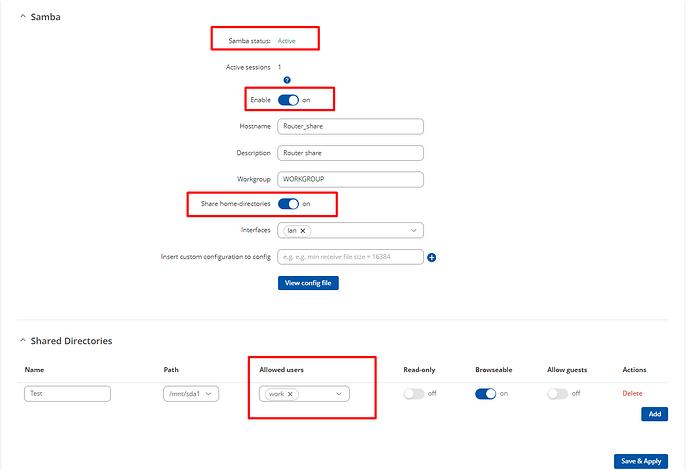Click the Save & Apply button
The width and height of the screenshot is (690, 470).
pos(641,461)
